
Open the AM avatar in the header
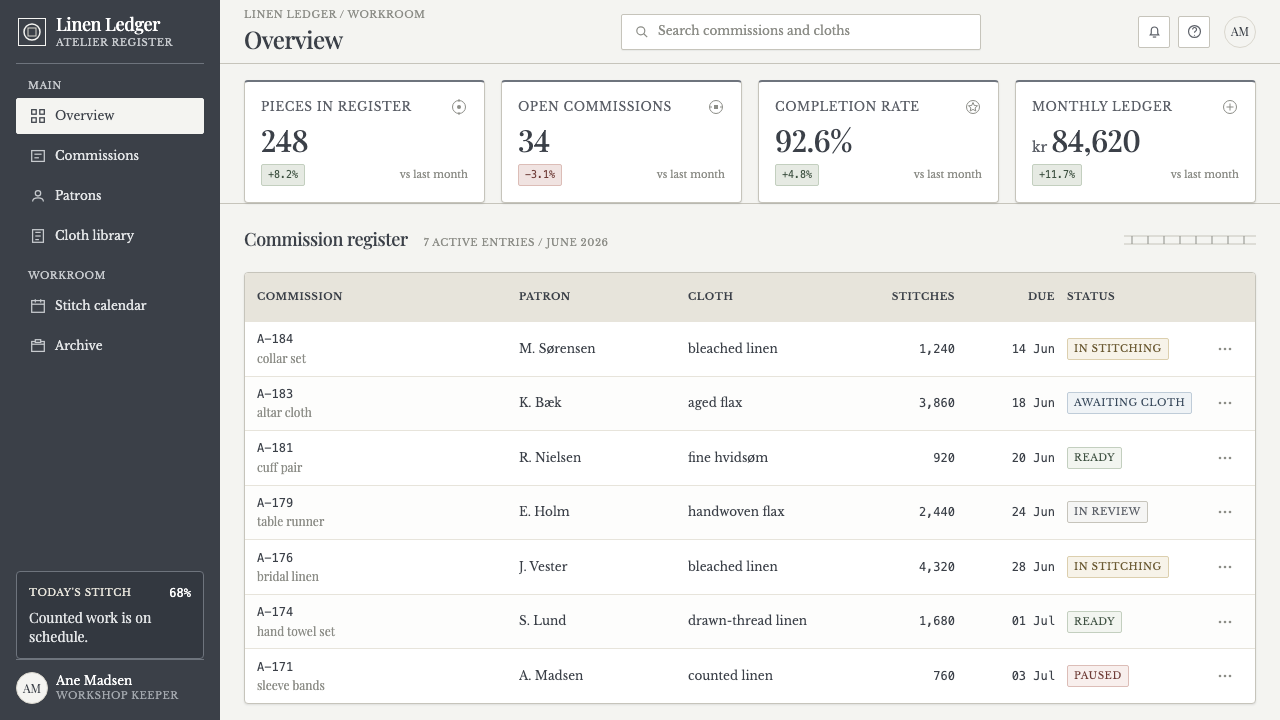click(x=1240, y=32)
